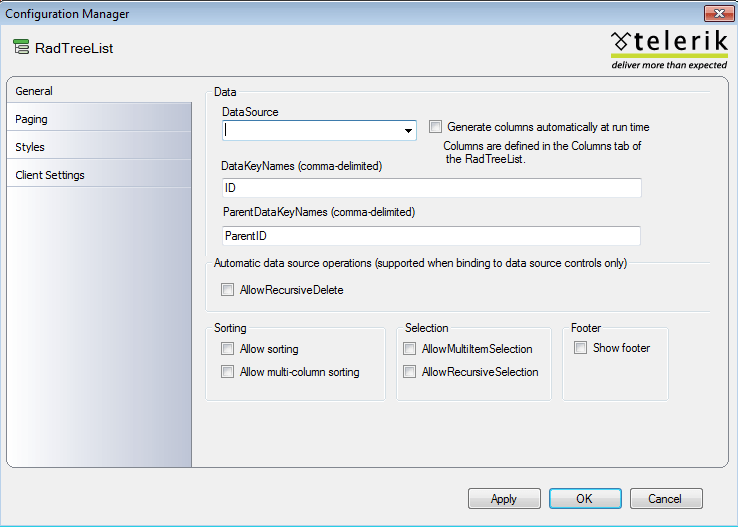Click the Apply button
Viewport: 738px width, 527px height.
[x=504, y=498]
